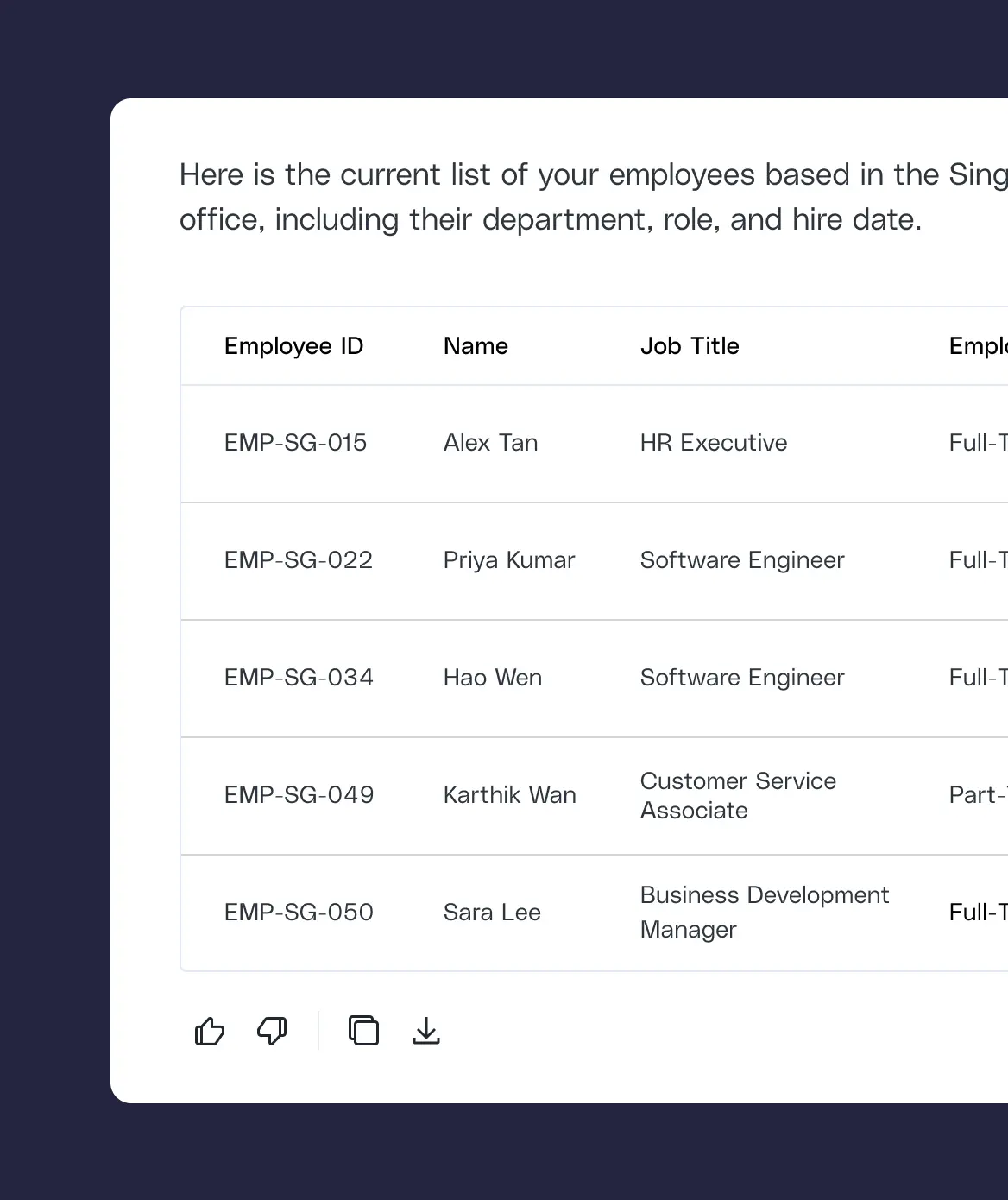Screen dimensions: 1008x1200
Task: Click Priya Kumar's Software Engineer title
Action: pyautogui.click(x=742, y=560)
